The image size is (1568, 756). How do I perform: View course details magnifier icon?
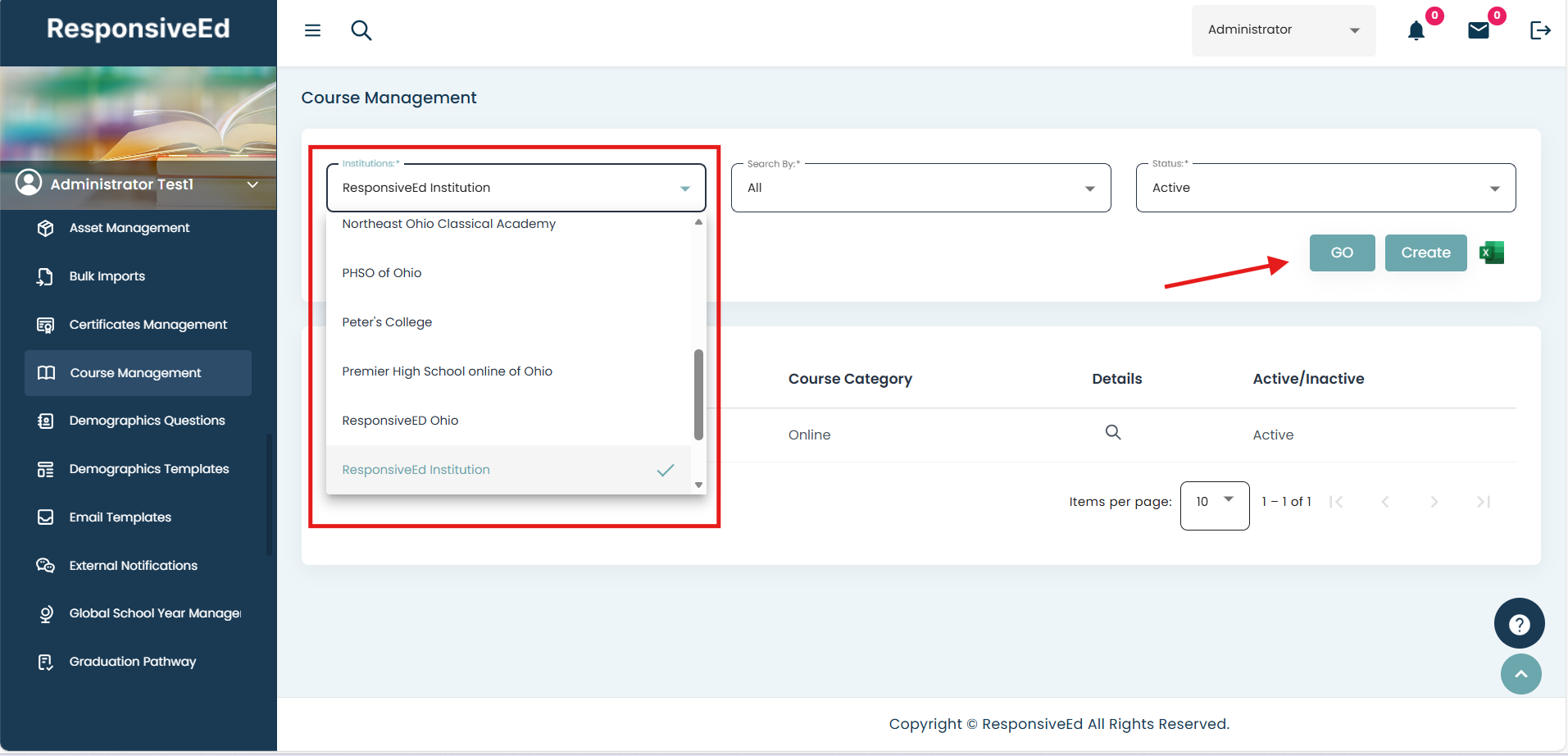click(1112, 432)
